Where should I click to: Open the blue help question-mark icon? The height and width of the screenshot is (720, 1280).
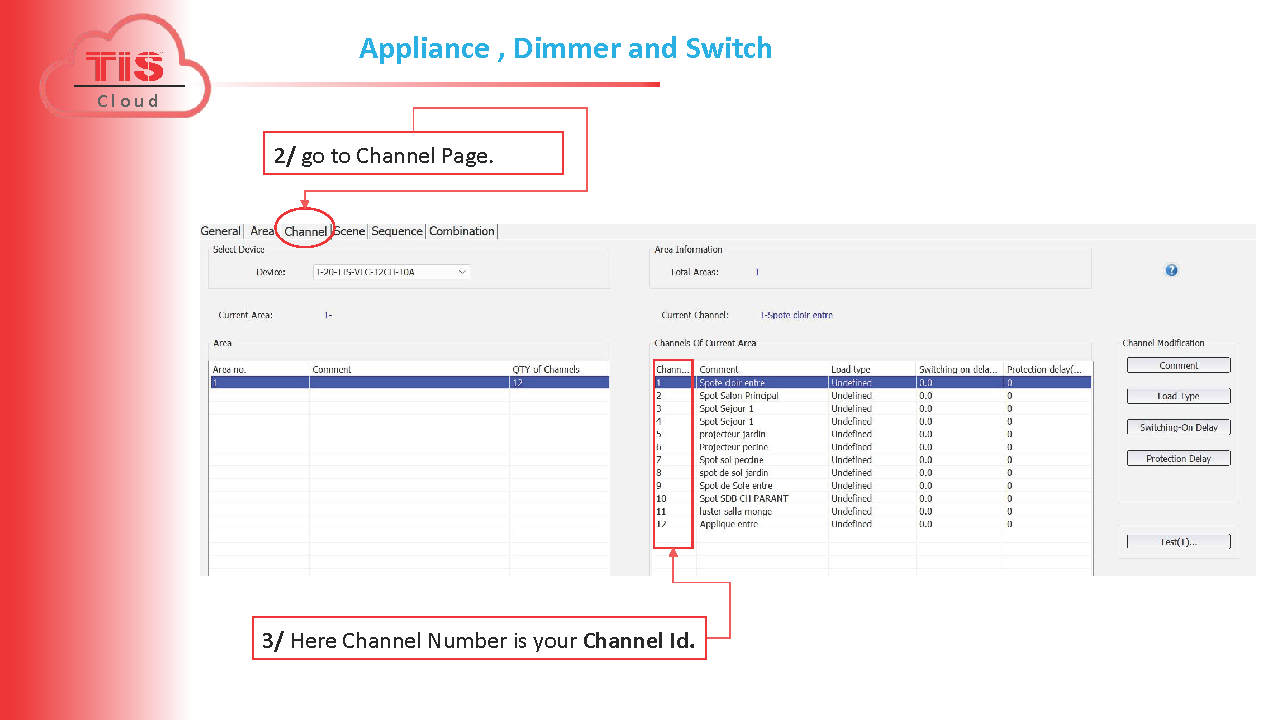click(1171, 270)
